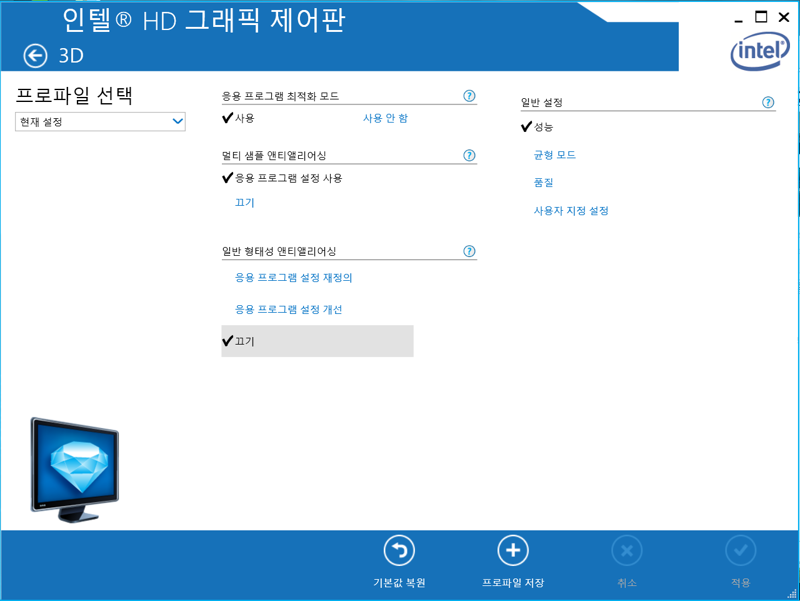The image size is (800, 601).
Task: Select 응용 프로그램 설정 개선 option
Action: pos(288,309)
